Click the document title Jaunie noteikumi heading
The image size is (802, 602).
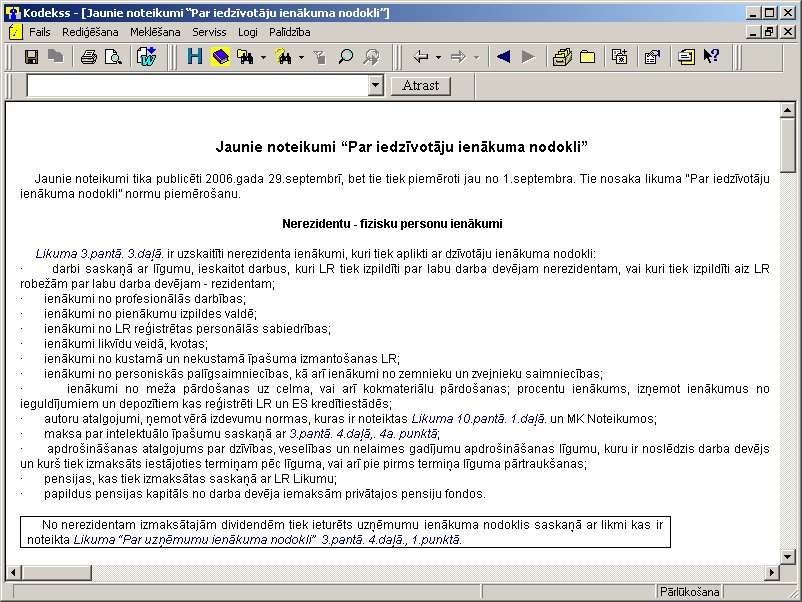pyautogui.click(x=402, y=147)
